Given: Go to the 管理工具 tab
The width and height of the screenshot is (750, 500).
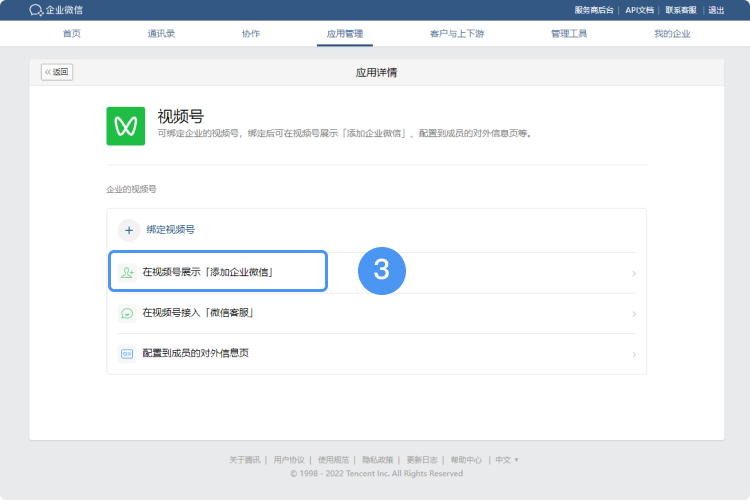Looking at the screenshot, I should tap(568, 34).
